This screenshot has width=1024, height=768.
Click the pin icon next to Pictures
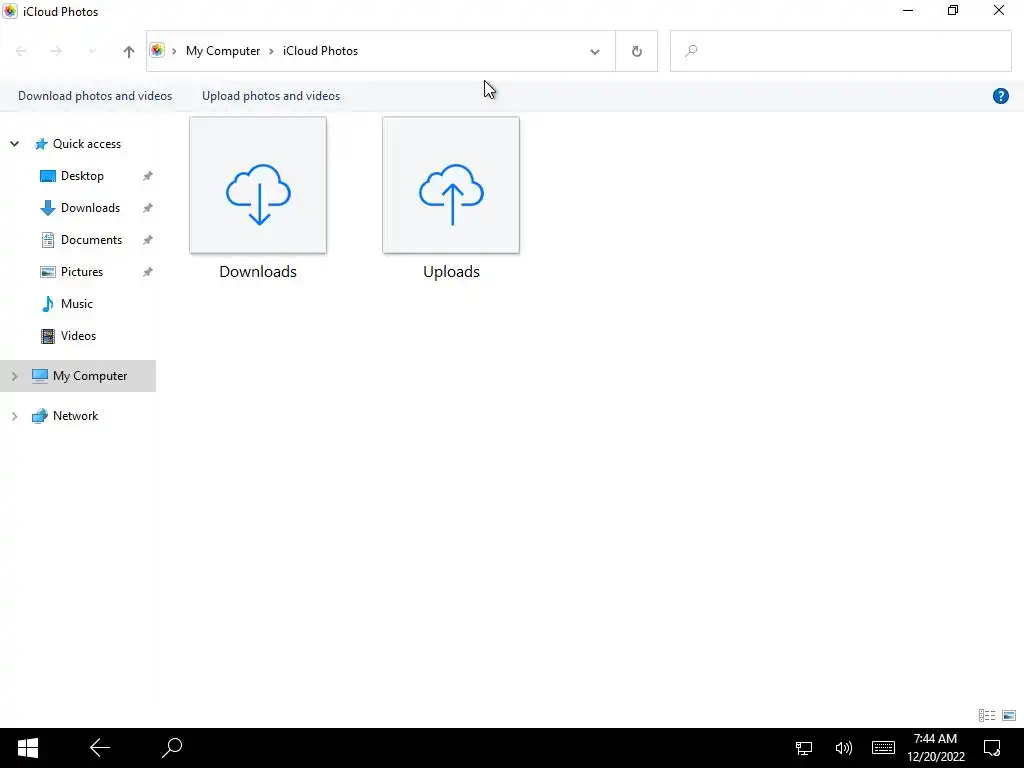148,272
